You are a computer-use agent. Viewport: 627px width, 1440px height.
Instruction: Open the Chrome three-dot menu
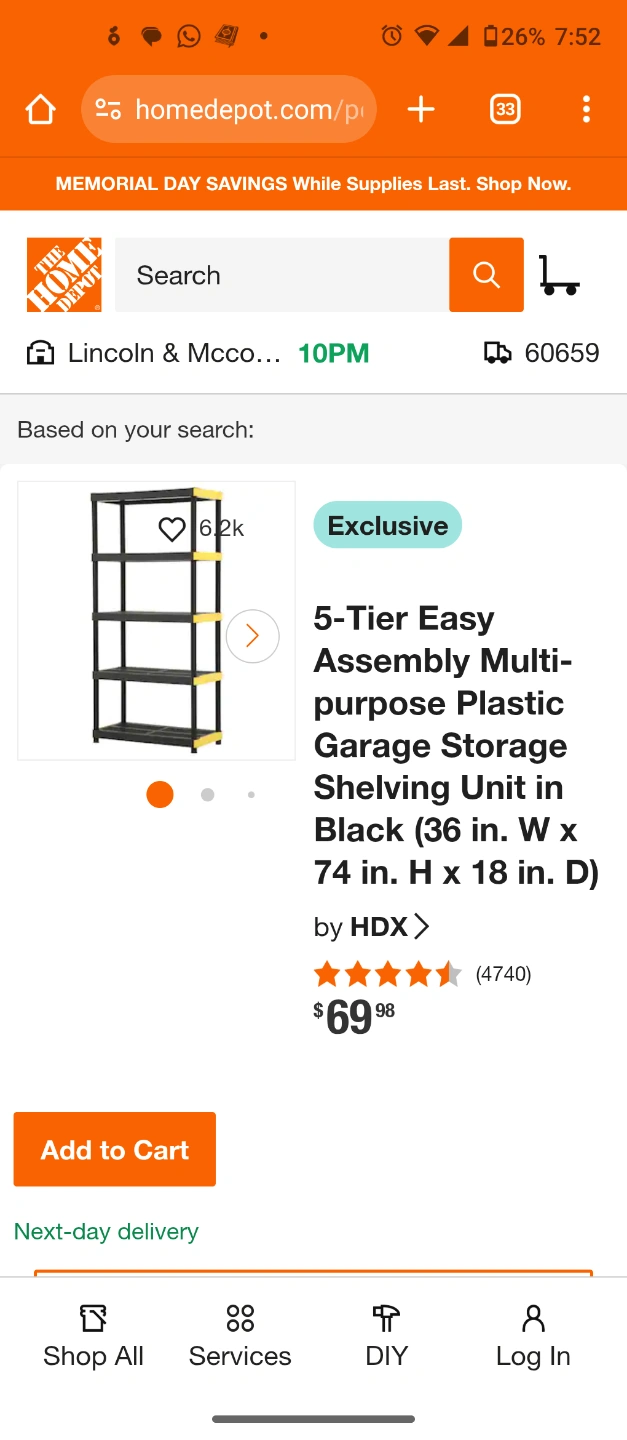(586, 109)
